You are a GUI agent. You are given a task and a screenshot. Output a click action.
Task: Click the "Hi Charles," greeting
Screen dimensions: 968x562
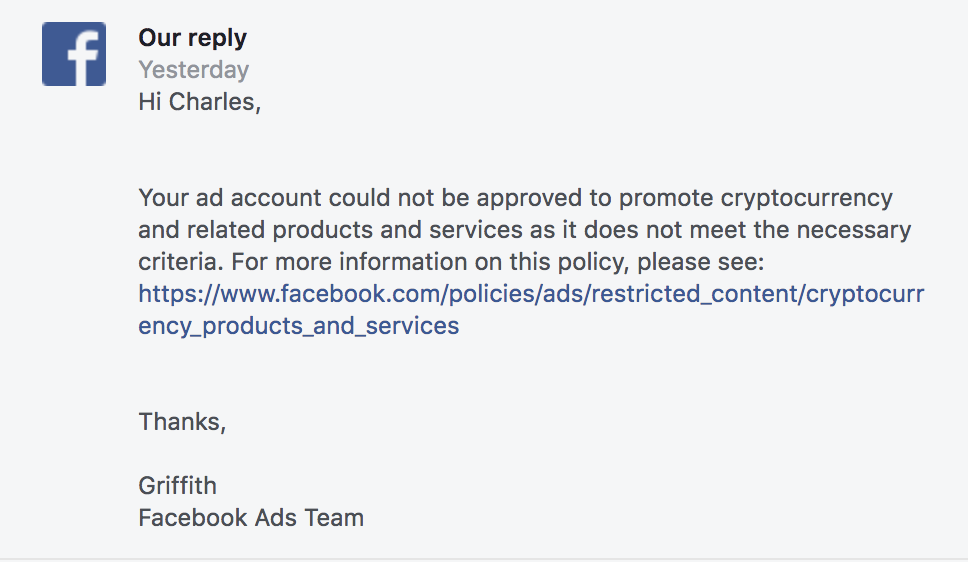[x=199, y=102]
